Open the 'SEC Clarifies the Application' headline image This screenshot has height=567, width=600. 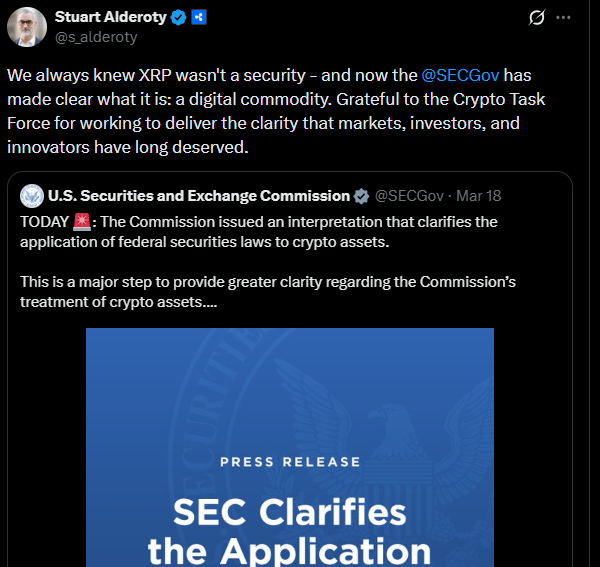point(289,532)
